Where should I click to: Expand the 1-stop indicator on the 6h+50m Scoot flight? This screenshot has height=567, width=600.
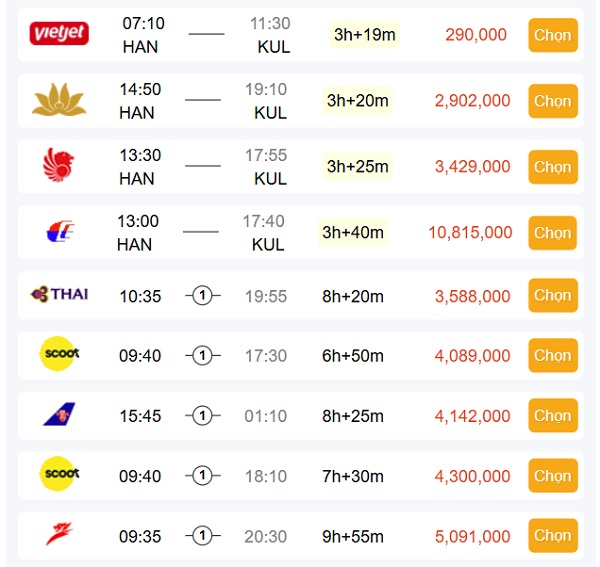(x=203, y=356)
